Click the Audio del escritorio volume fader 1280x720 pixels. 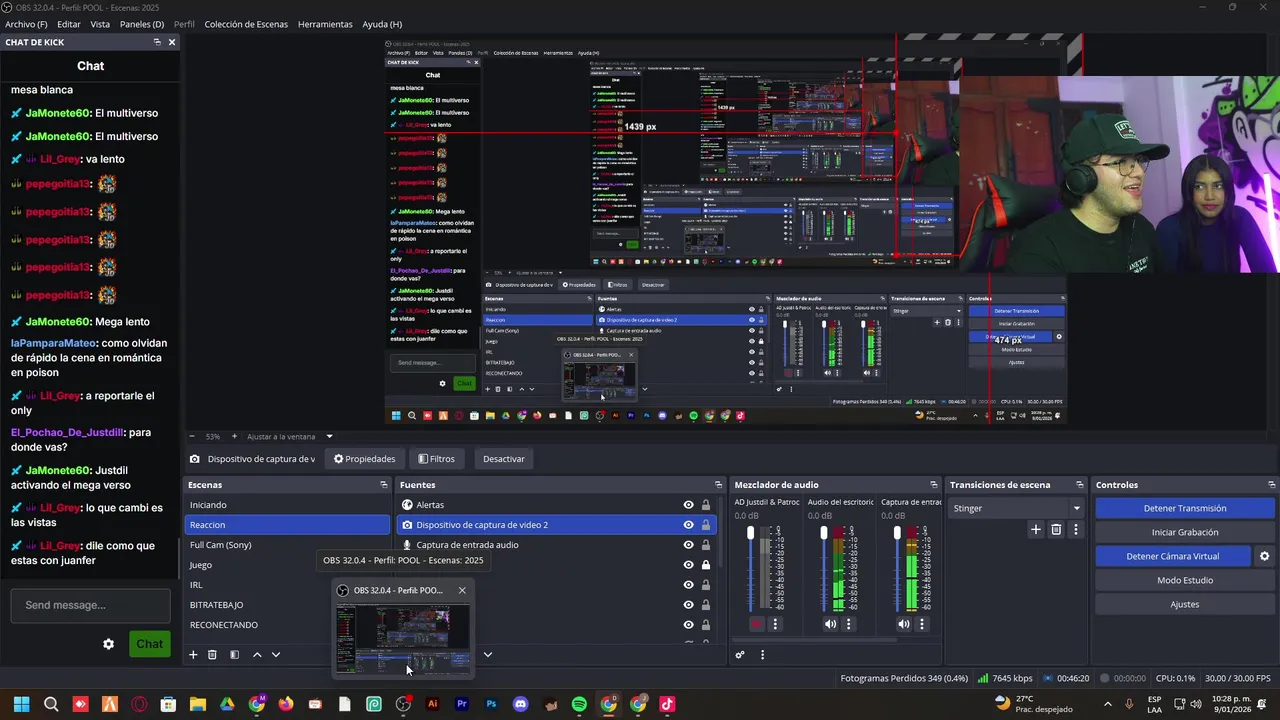point(824,534)
